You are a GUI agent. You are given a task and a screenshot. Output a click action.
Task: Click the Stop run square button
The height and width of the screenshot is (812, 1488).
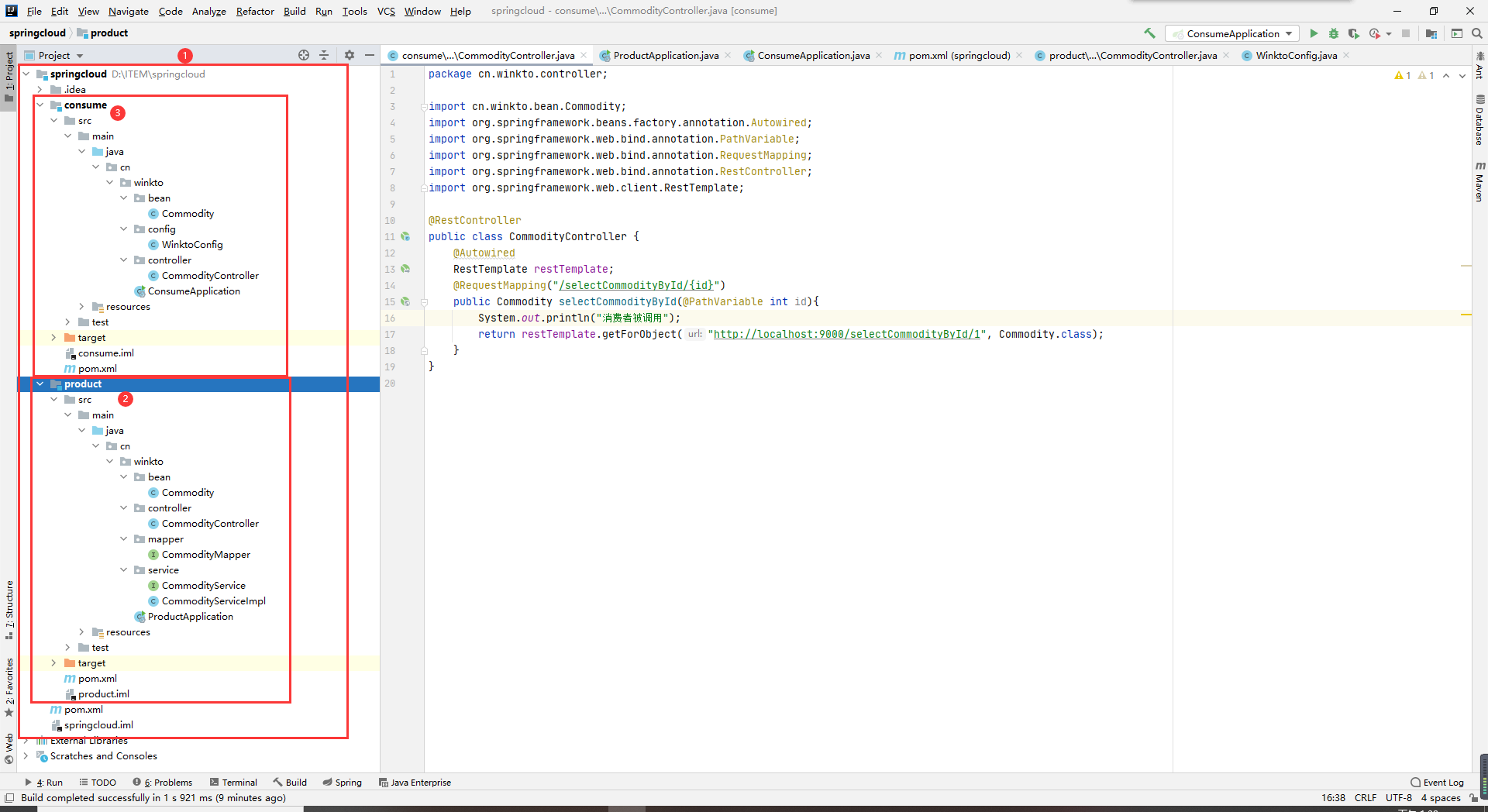1406,33
